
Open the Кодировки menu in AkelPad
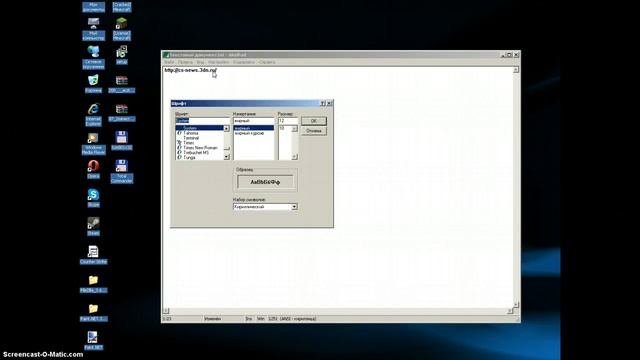[x=244, y=62]
